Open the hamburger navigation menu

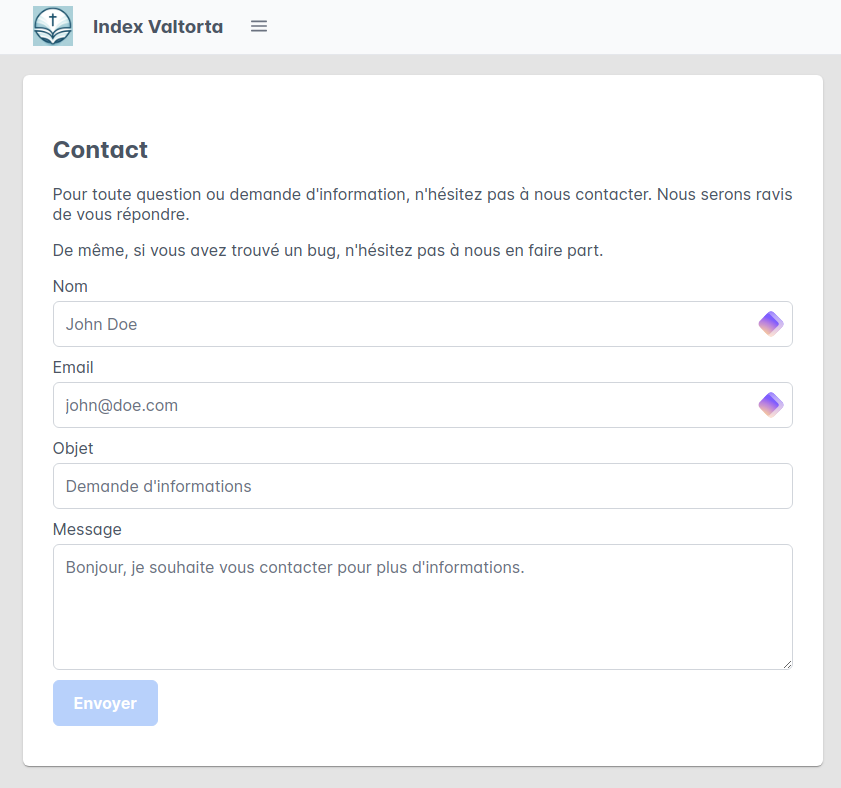(x=259, y=26)
